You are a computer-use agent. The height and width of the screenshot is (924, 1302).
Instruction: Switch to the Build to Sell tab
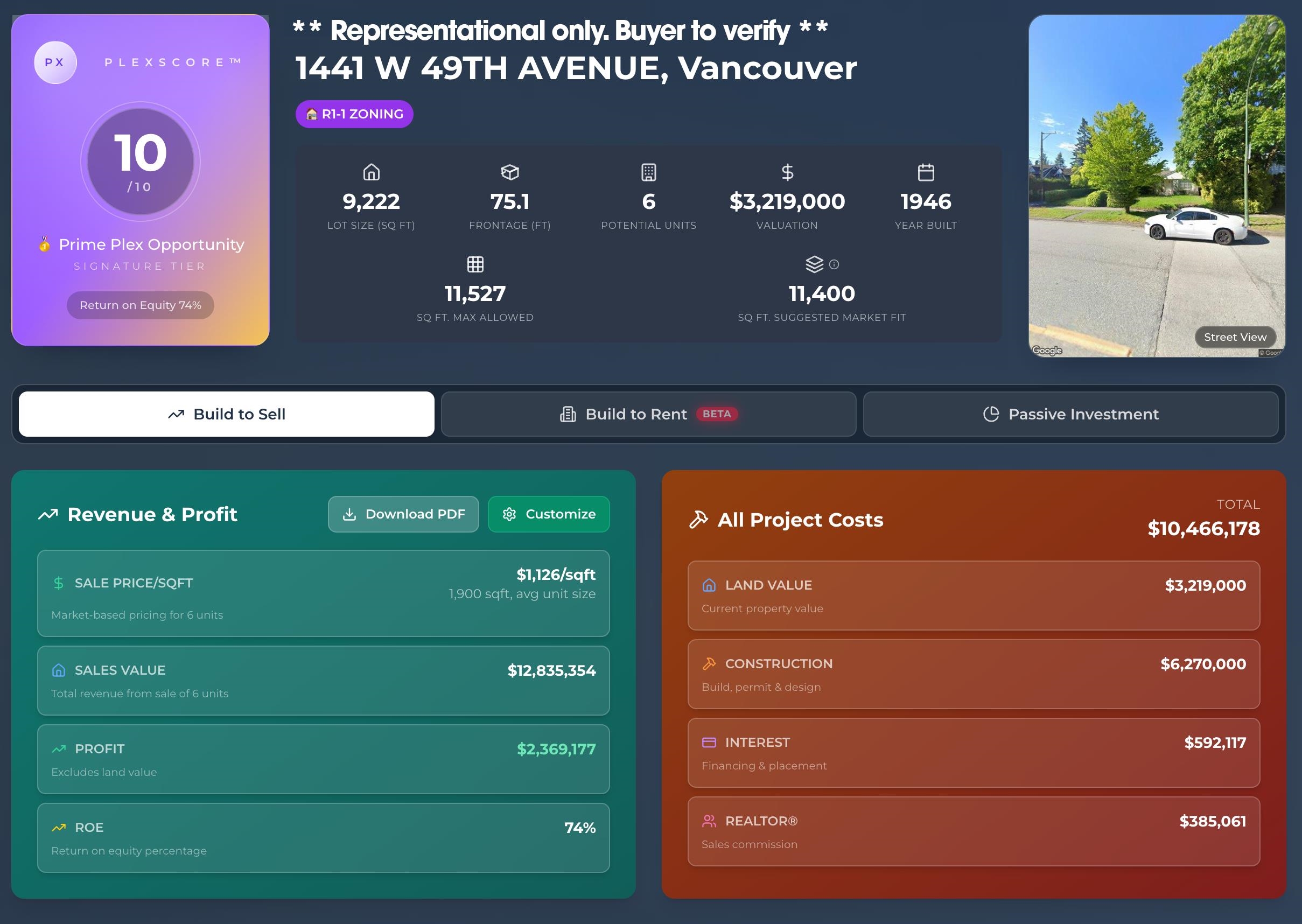click(226, 414)
